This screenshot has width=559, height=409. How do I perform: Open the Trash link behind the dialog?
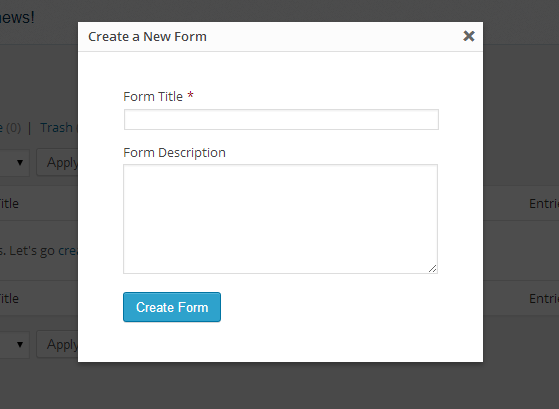(57, 128)
